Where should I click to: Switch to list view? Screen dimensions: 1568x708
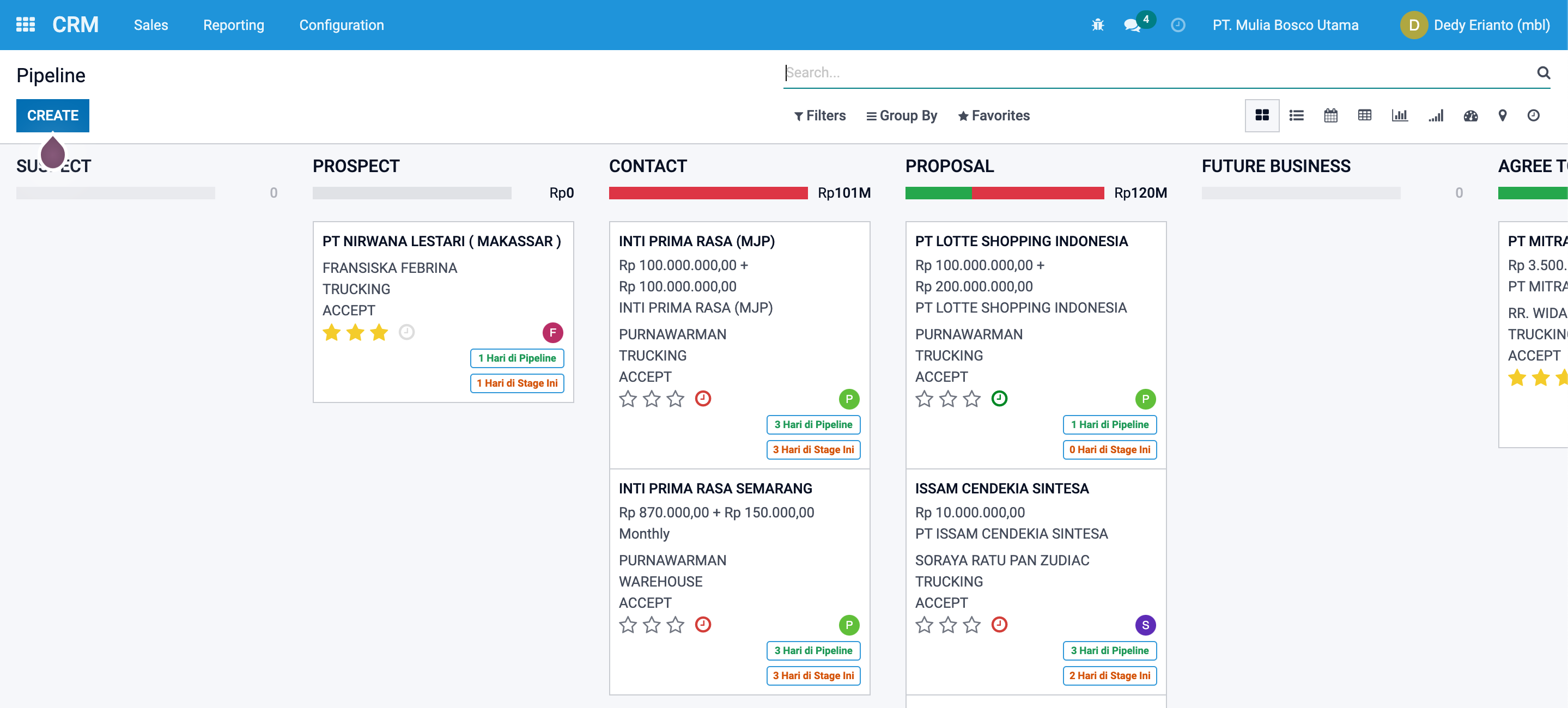[x=1296, y=115]
